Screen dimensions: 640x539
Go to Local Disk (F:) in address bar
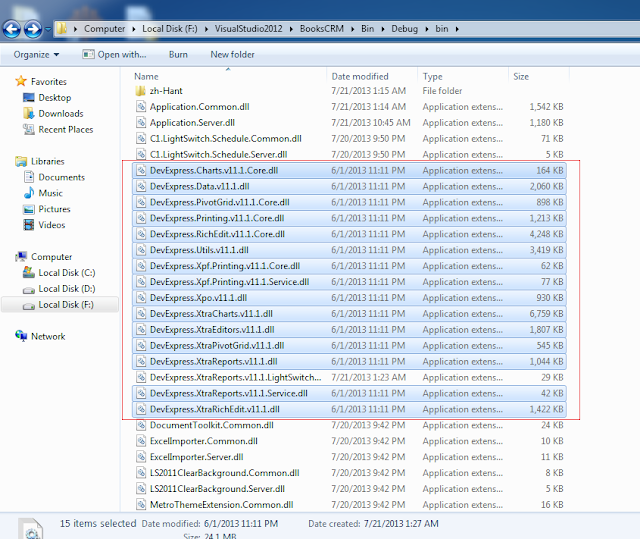(170, 29)
